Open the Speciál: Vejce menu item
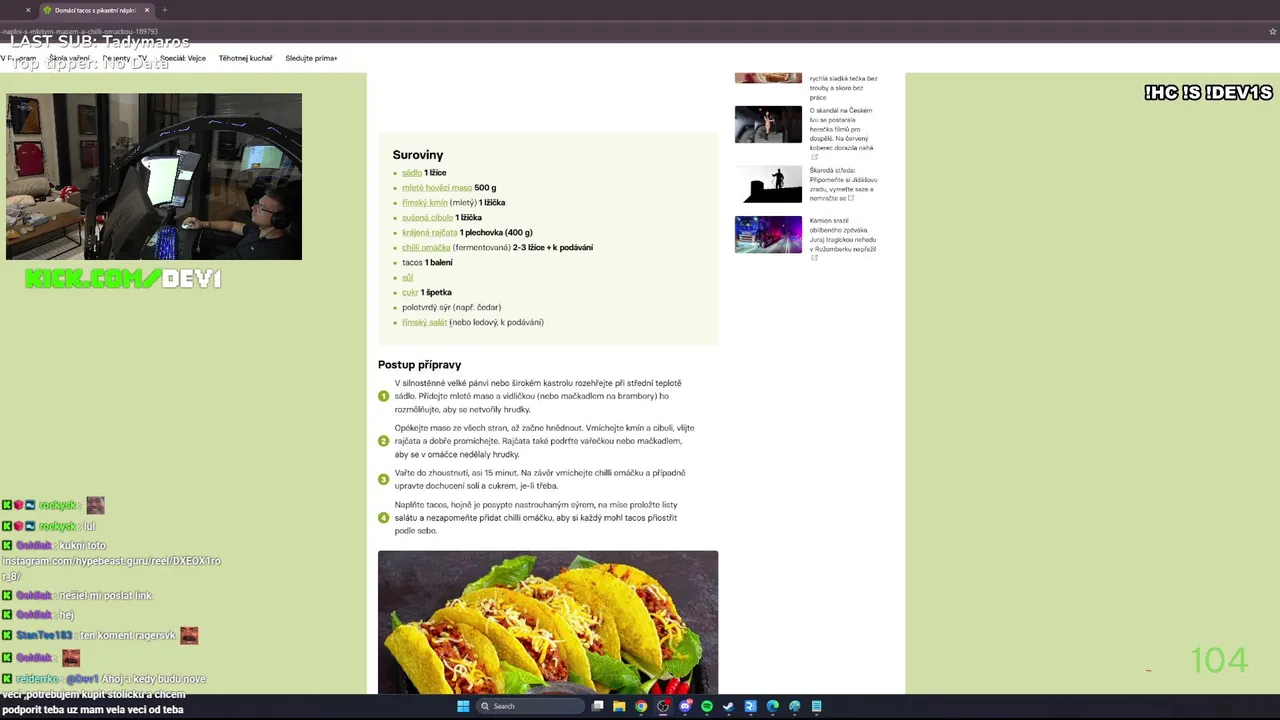Screen dimensions: 1280x720 click(x=183, y=58)
